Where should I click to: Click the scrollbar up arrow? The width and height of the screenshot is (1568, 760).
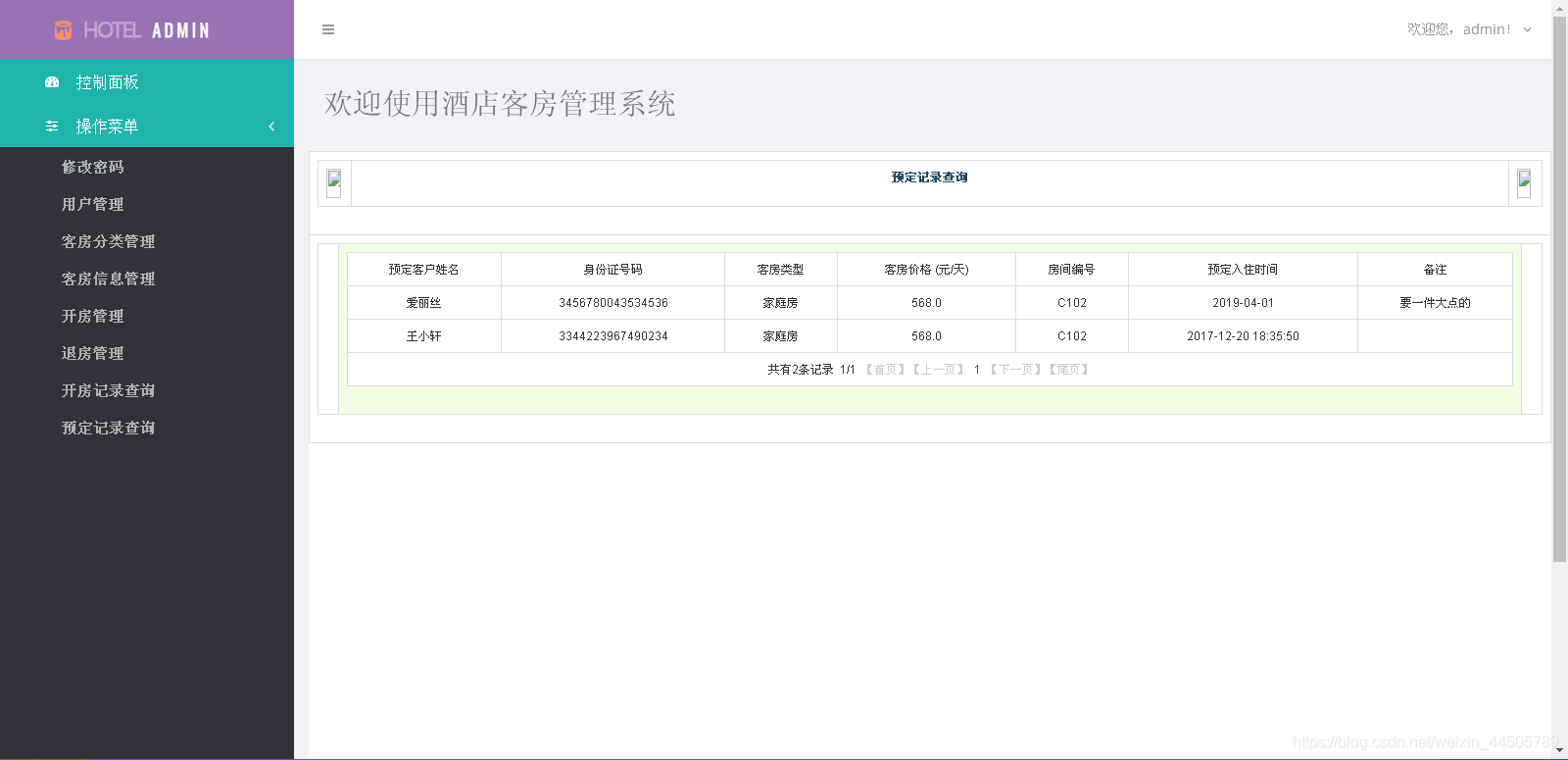1560,8
